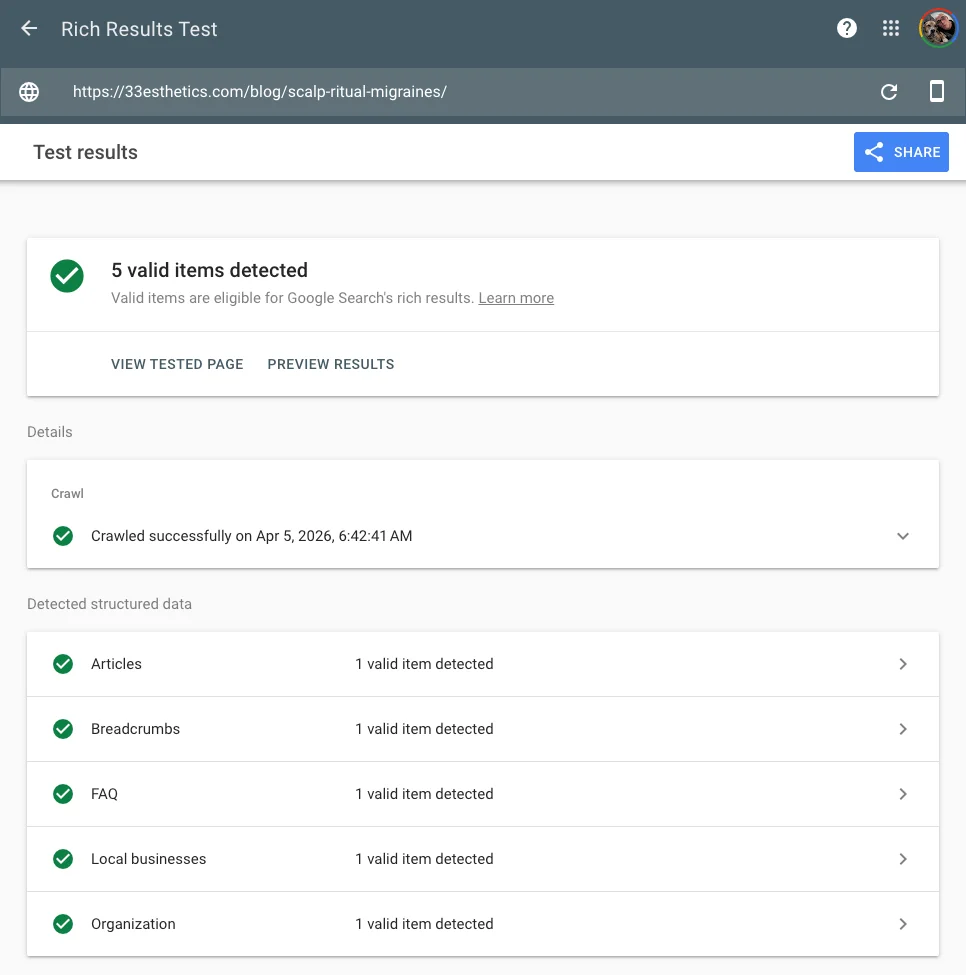966x975 pixels.
Task: Open the Google apps grid
Action: 891,28
